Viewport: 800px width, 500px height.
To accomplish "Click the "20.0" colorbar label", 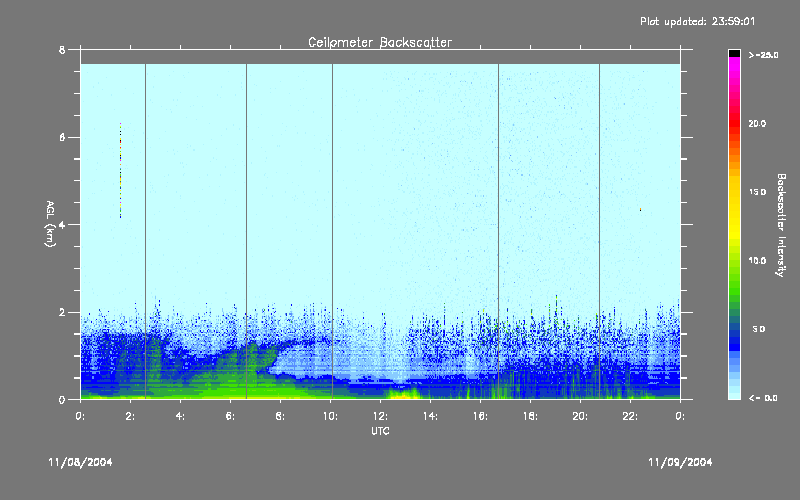I will tap(757, 123).
